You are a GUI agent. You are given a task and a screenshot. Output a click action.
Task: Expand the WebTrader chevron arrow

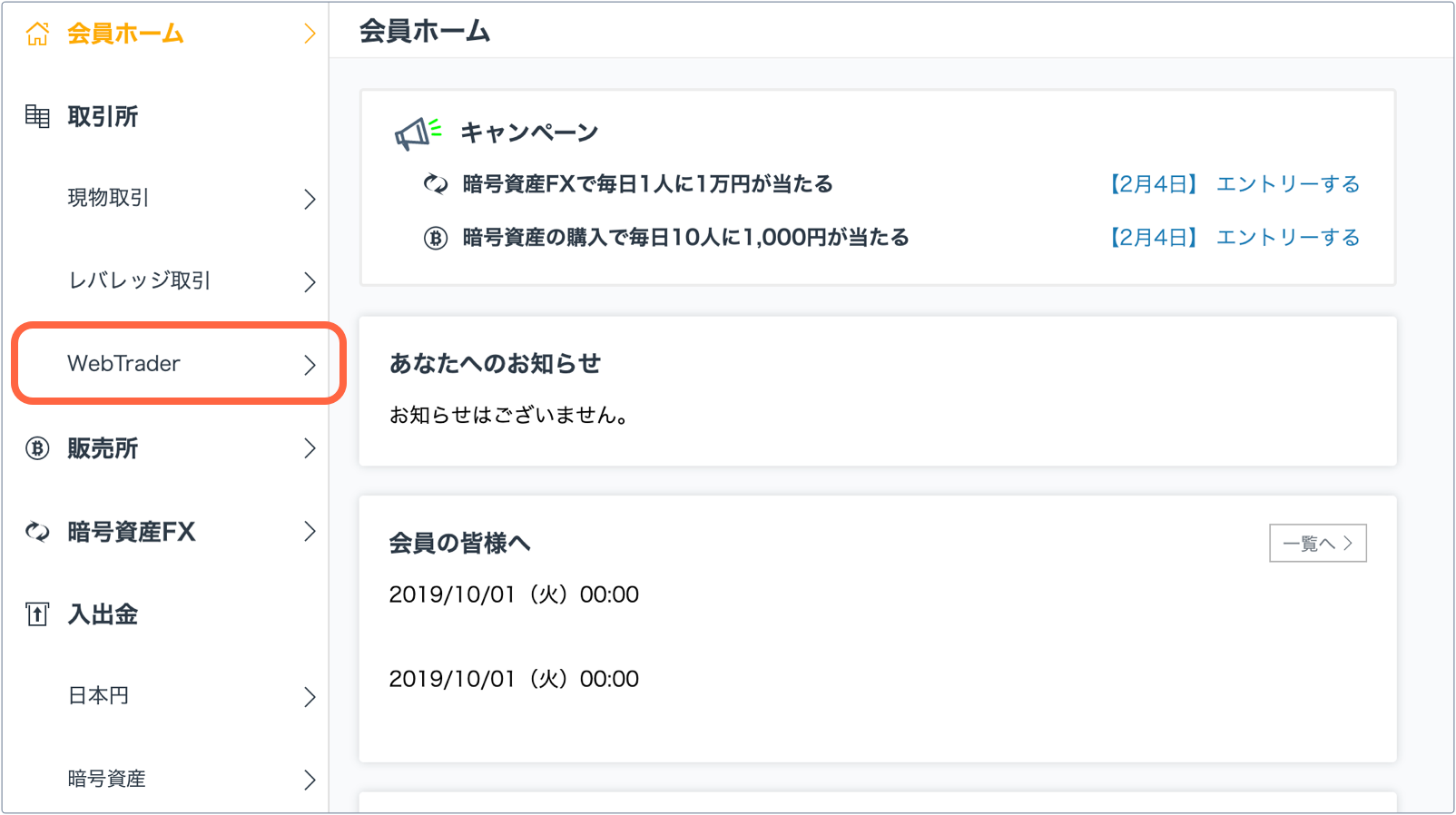pos(310,365)
